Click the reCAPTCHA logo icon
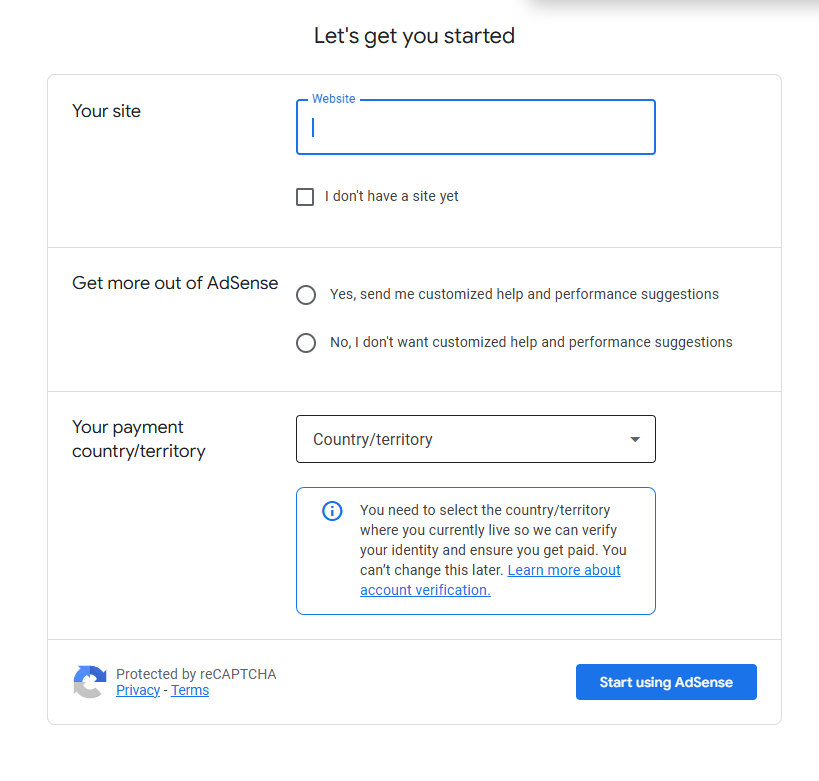 coord(90,682)
